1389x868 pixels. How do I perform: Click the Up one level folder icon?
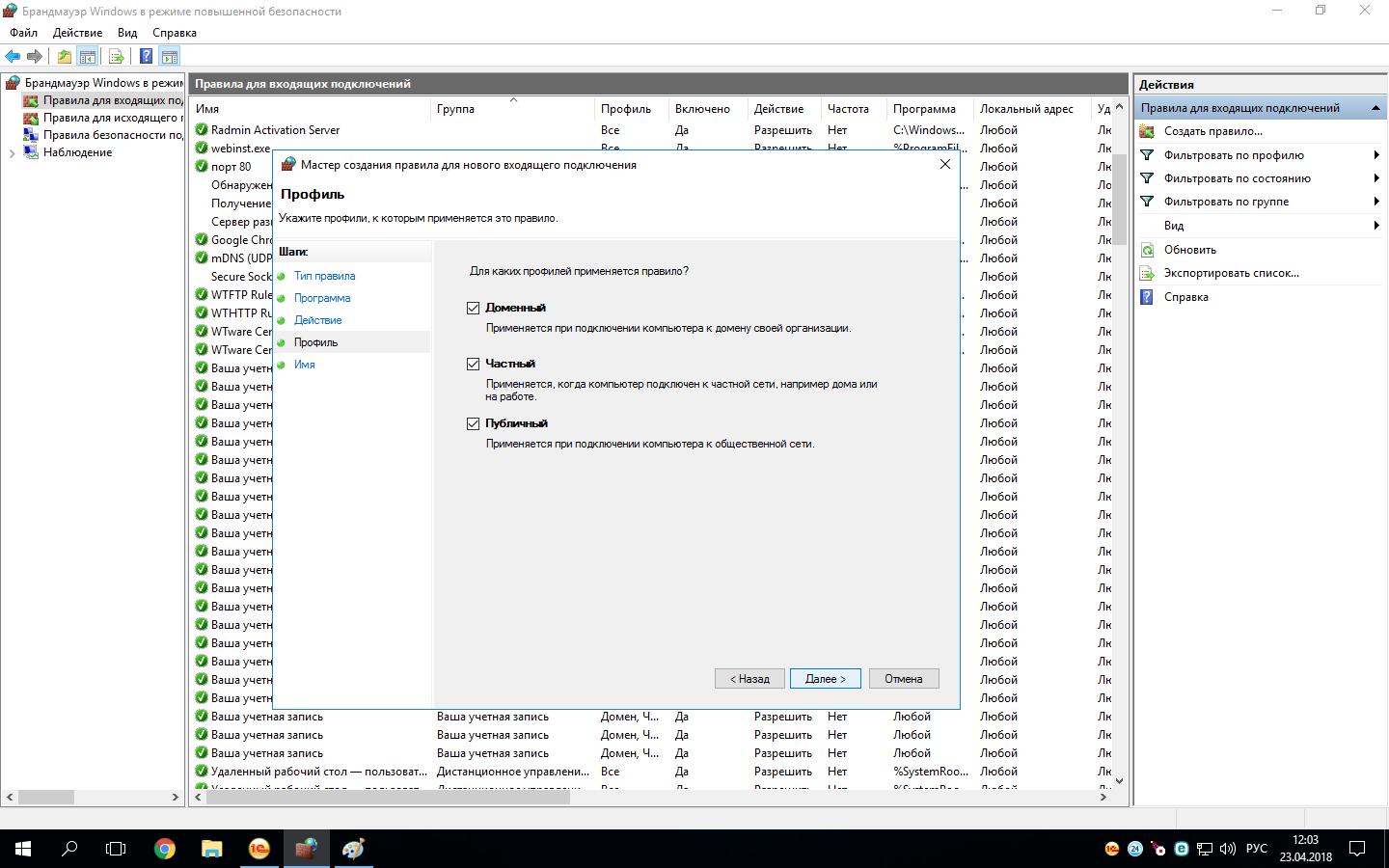pos(64,56)
